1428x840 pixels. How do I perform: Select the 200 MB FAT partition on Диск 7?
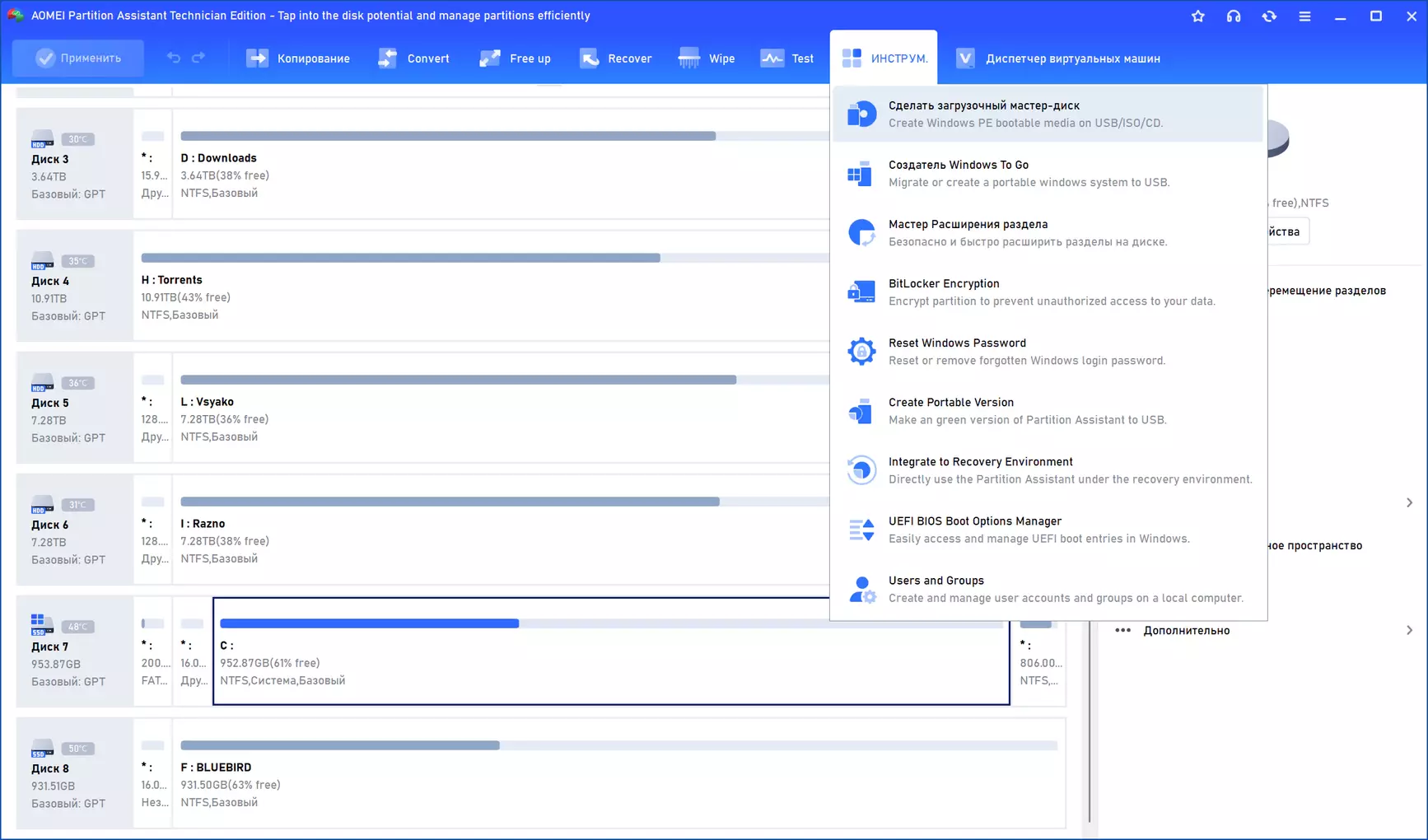(153, 651)
